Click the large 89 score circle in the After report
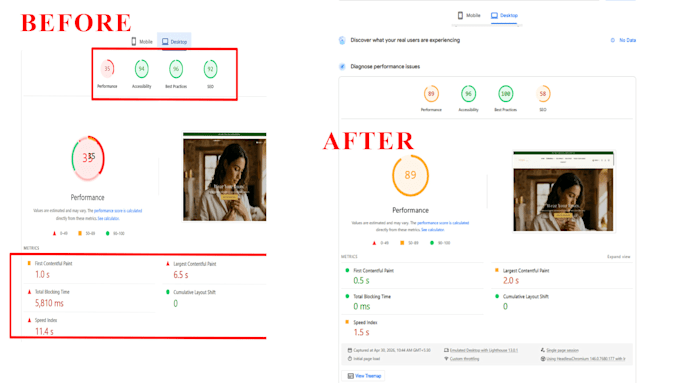680x383 pixels. pyautogui.click(x=410, y=175)
